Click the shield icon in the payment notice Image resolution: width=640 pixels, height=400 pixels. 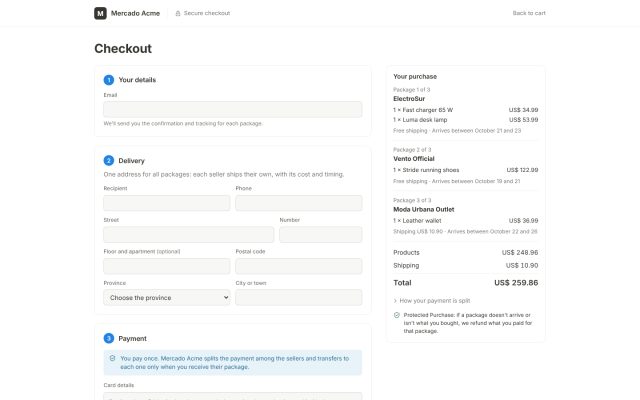[x=112, y=358]
